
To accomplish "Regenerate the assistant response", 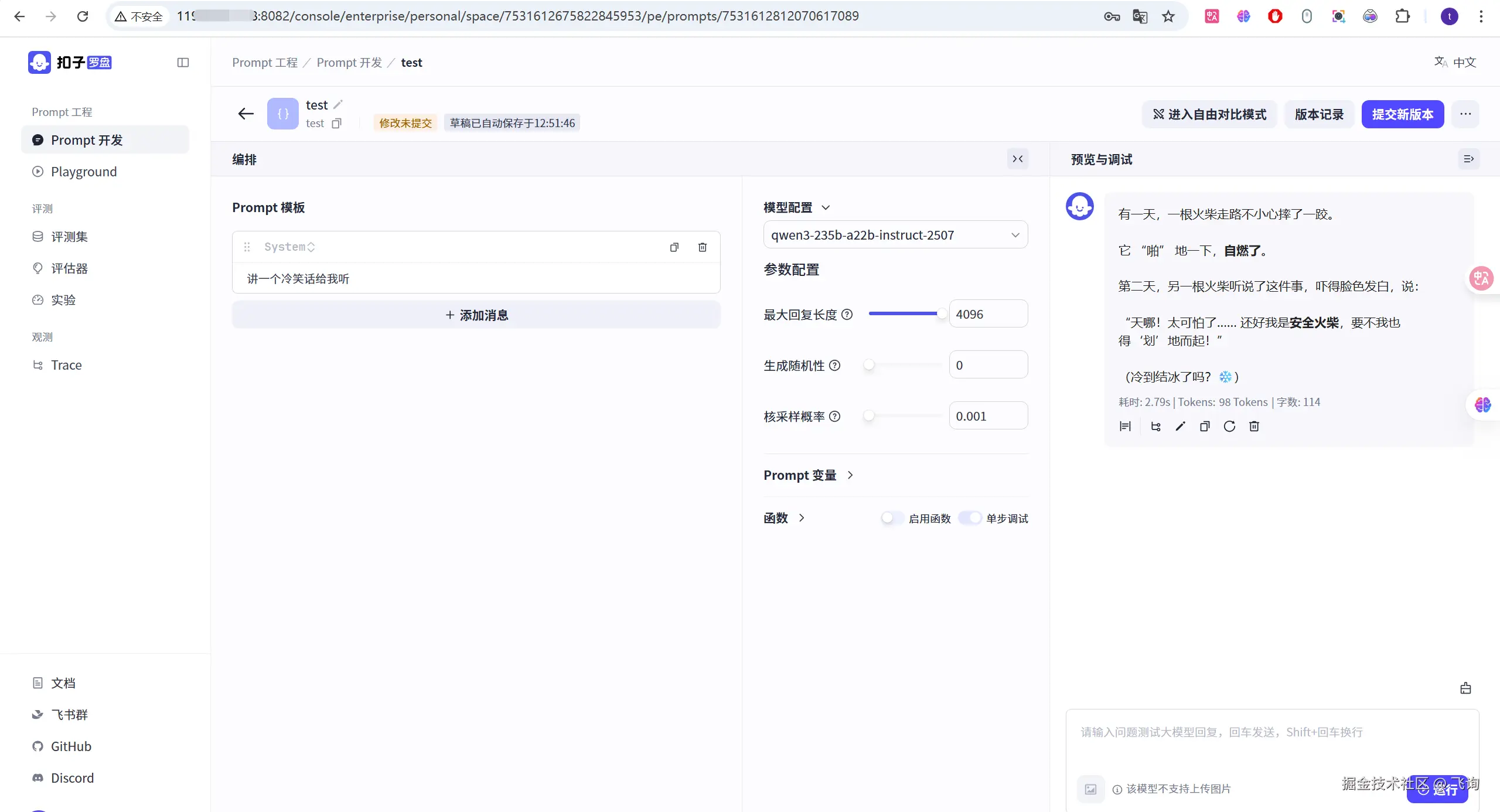I will (1229, 426).
